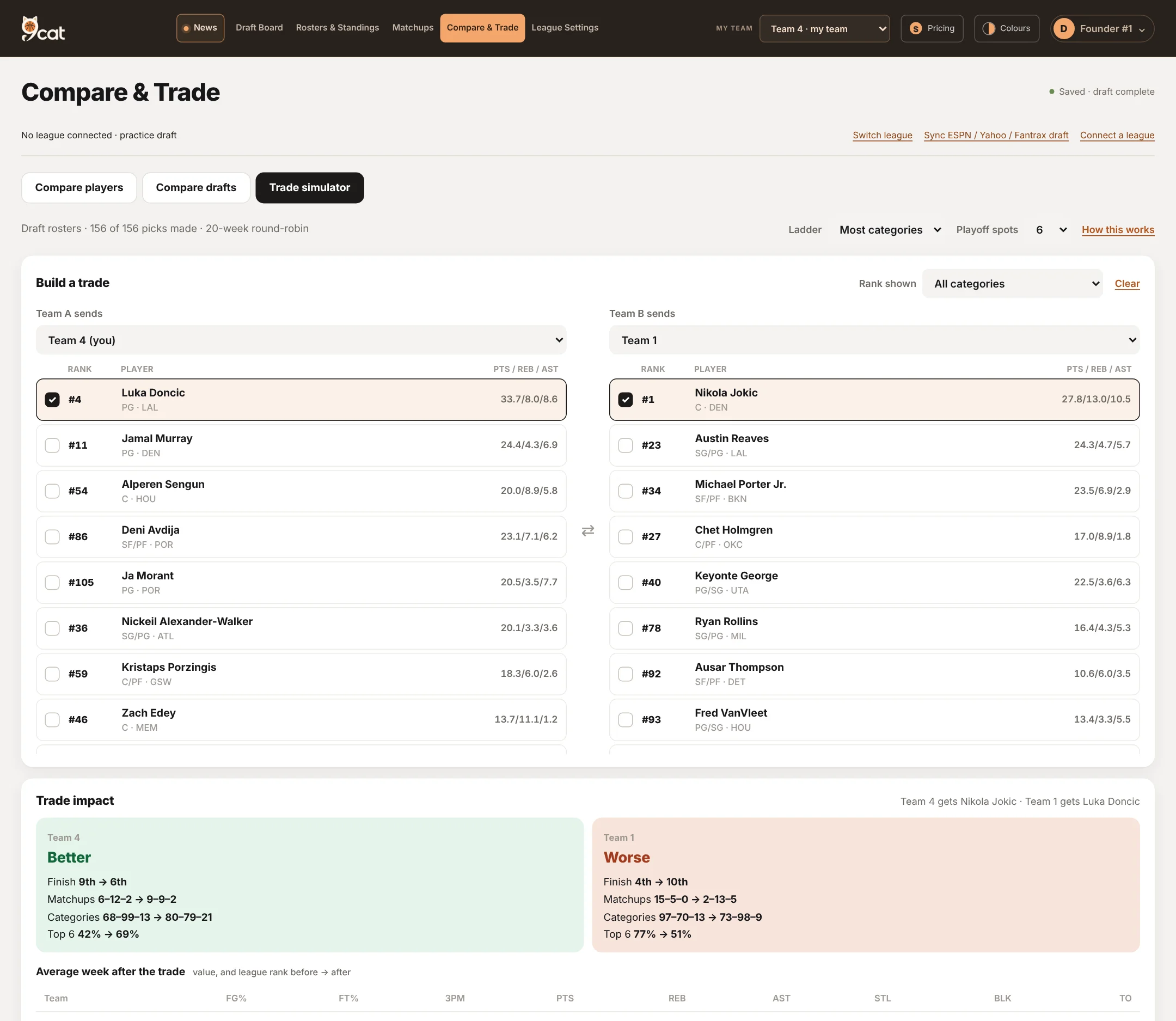Check the Zach Edey checkbox
This screenshot has width=1176, height=1021.
coord(52,719)
